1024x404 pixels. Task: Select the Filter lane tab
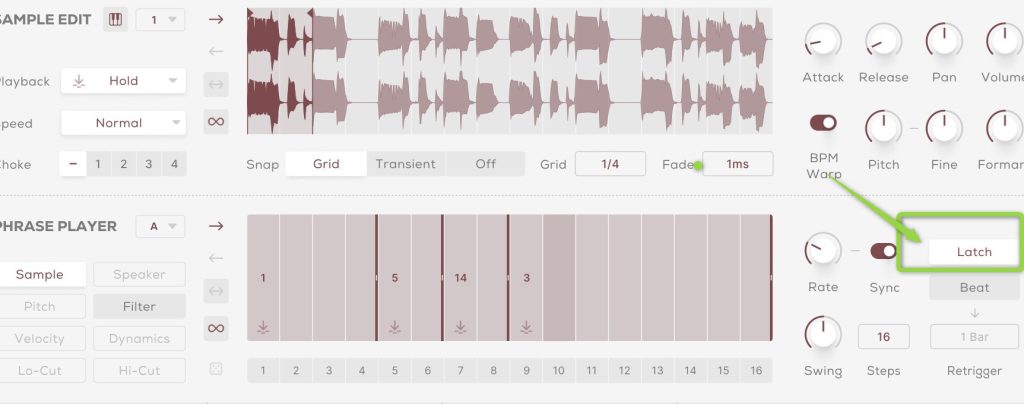[x=139, y=306]
